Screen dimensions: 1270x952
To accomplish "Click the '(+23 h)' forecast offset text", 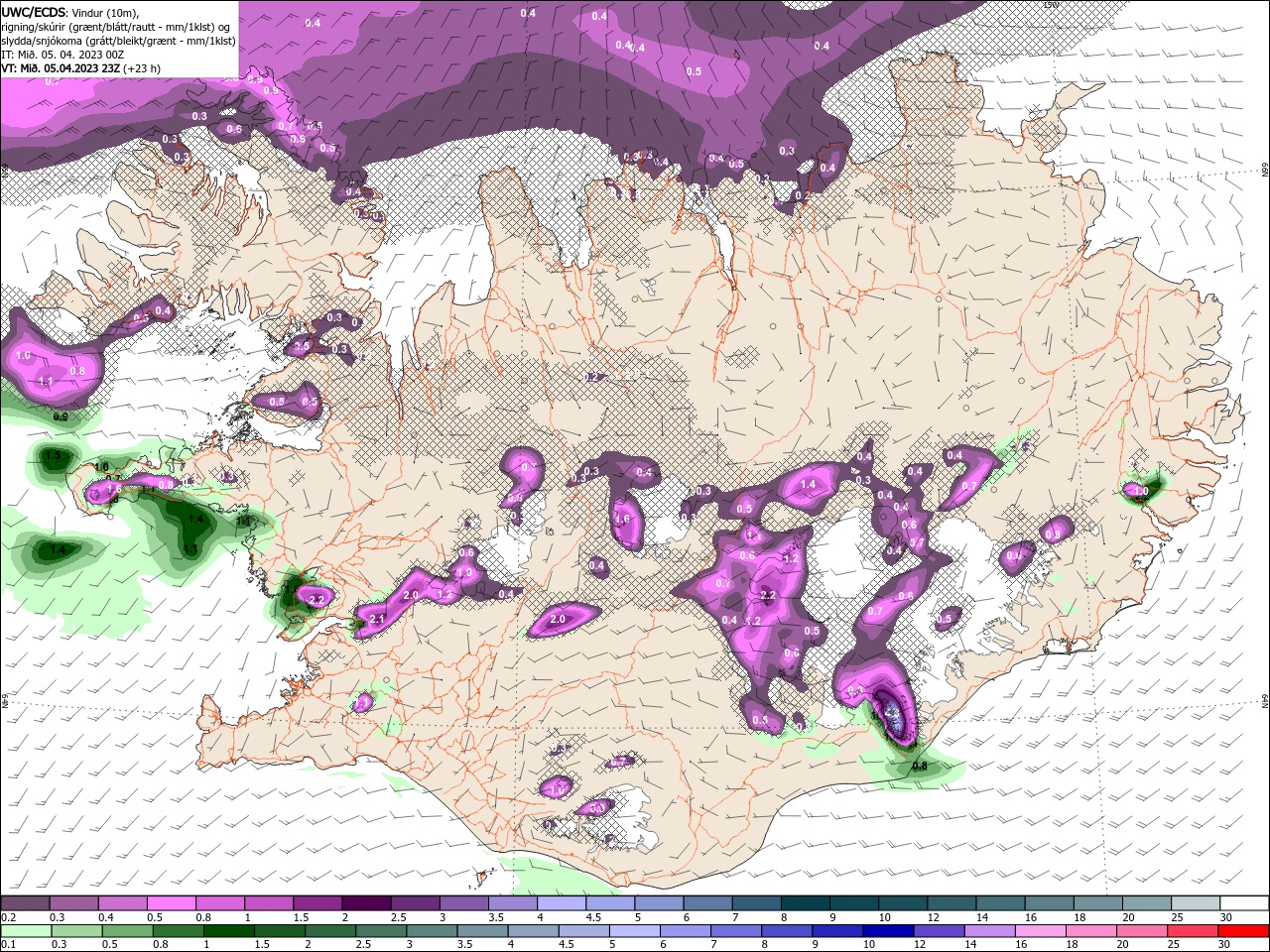I will pyautogui.click(x=143, y=68).
